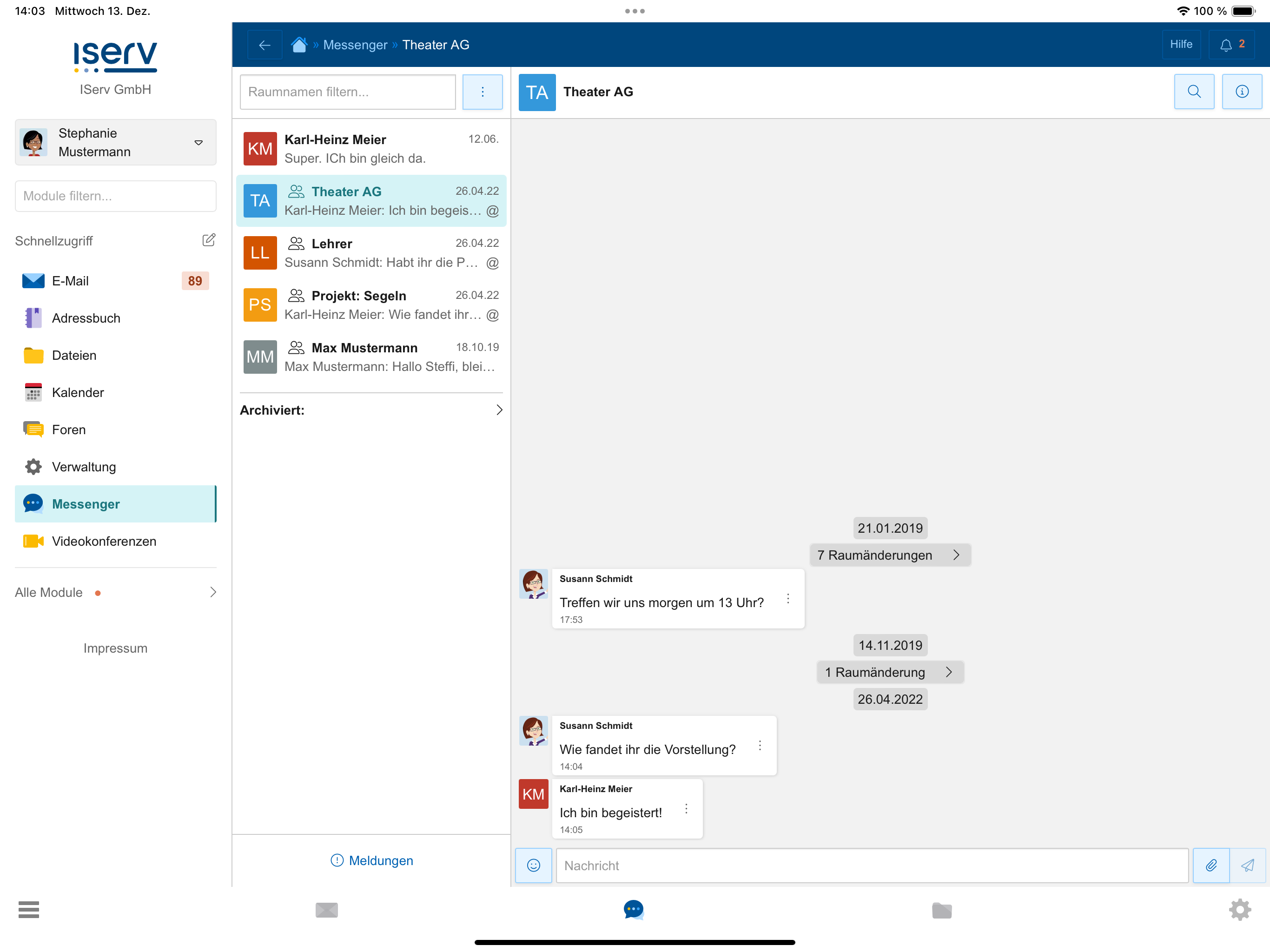This screenshot has width=1270, height=952.
Task: Open Verwaltung module
Action: [x=115, y=467]
